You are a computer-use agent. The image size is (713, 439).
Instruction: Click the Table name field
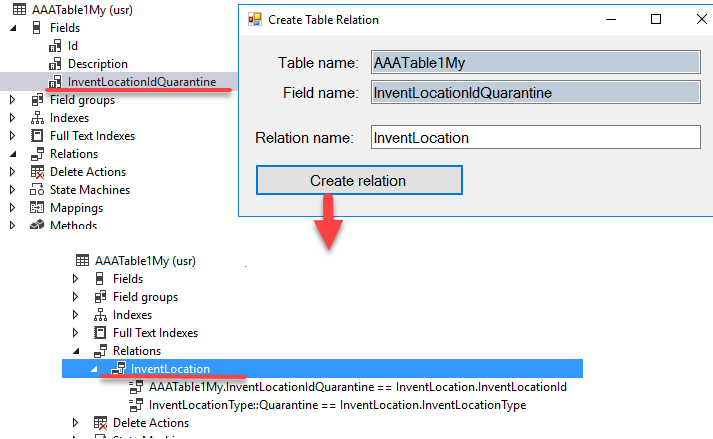(536, 62)
